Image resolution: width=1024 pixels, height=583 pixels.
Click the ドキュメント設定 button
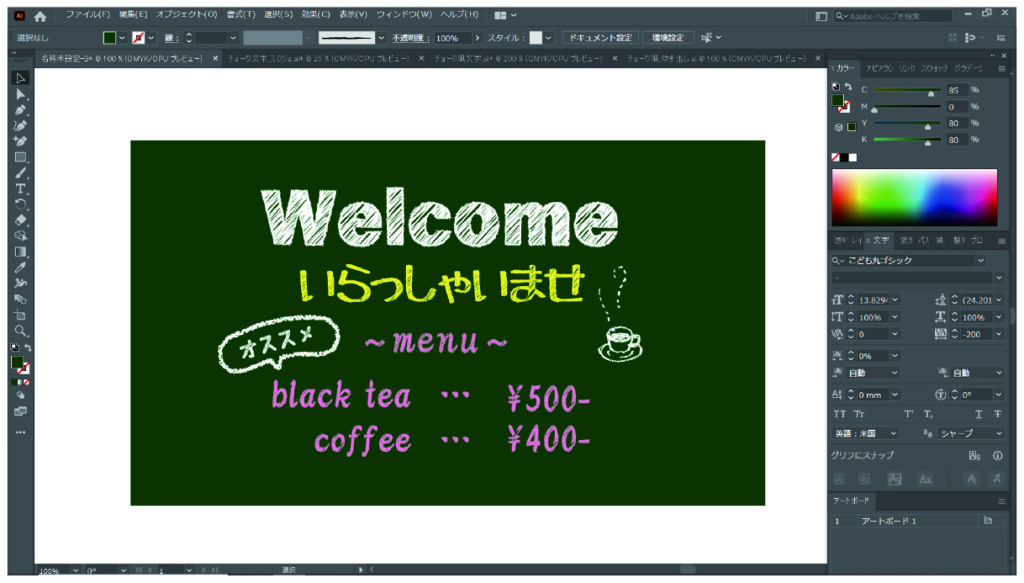click(x=600, y=38)
